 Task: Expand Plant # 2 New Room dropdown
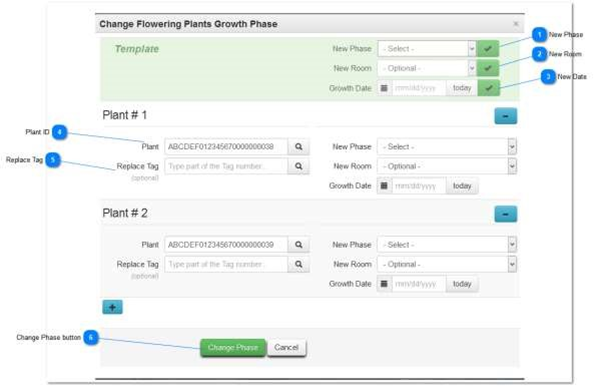pos(447,264)
